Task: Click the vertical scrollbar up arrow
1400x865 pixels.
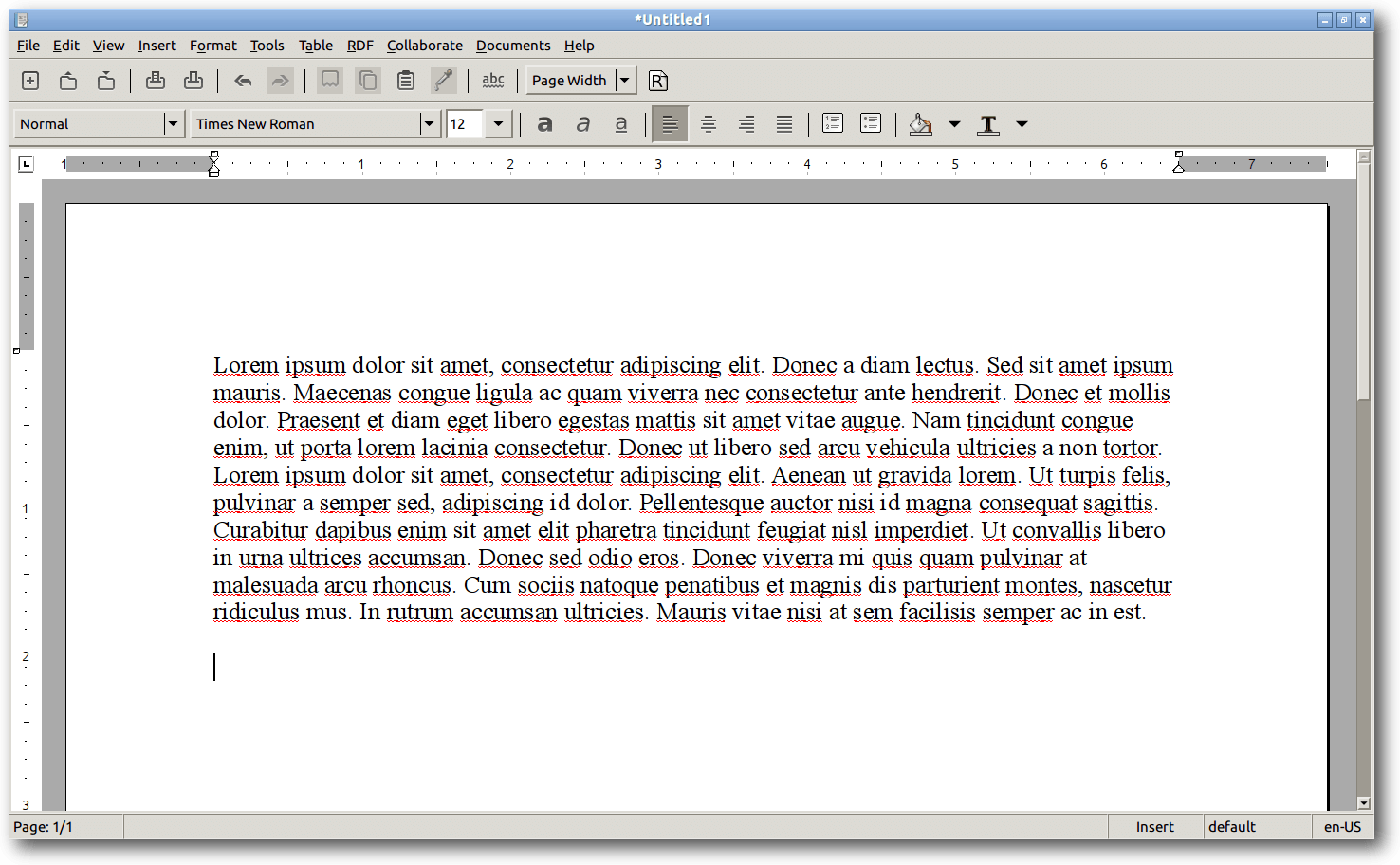Action: coord(1364,156)
